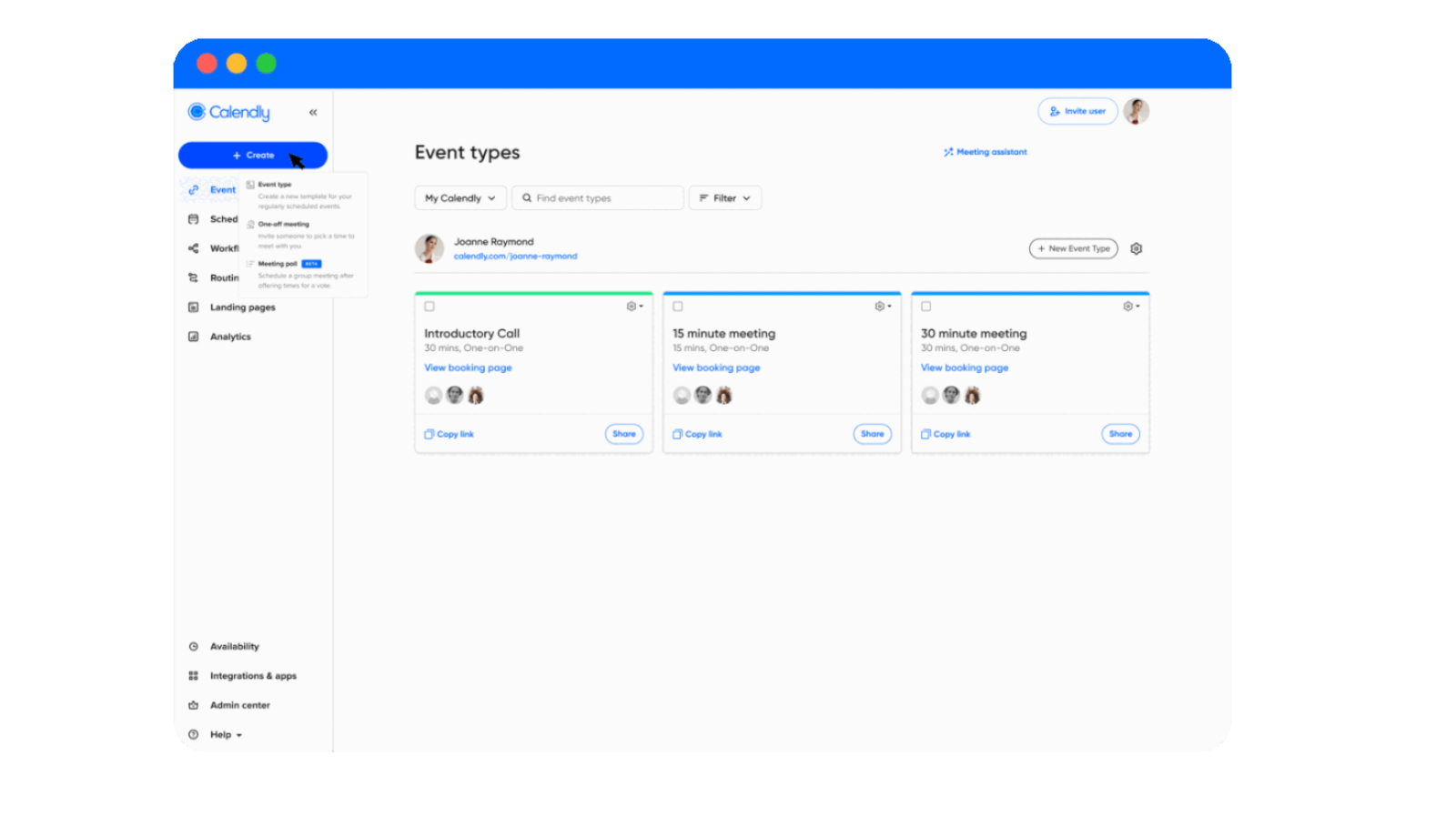The width and height of the screenshot is (1456, 837).
Task: View booking page for 30 minute meeting
Action: tap(965, 368)
